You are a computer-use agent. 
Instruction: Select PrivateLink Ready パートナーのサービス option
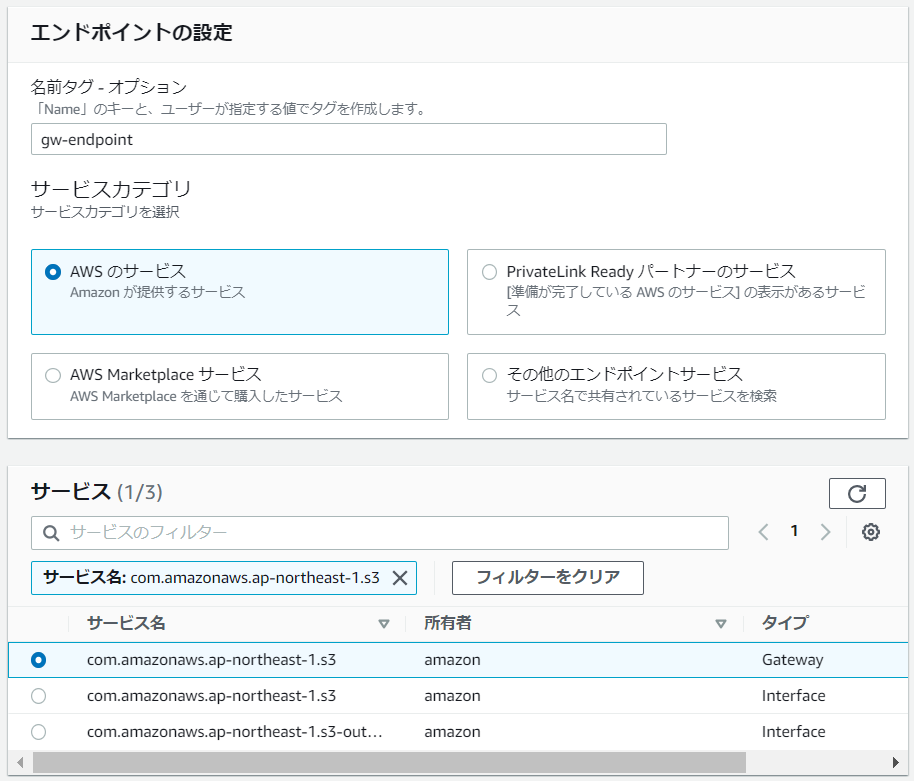coord(490,272)
